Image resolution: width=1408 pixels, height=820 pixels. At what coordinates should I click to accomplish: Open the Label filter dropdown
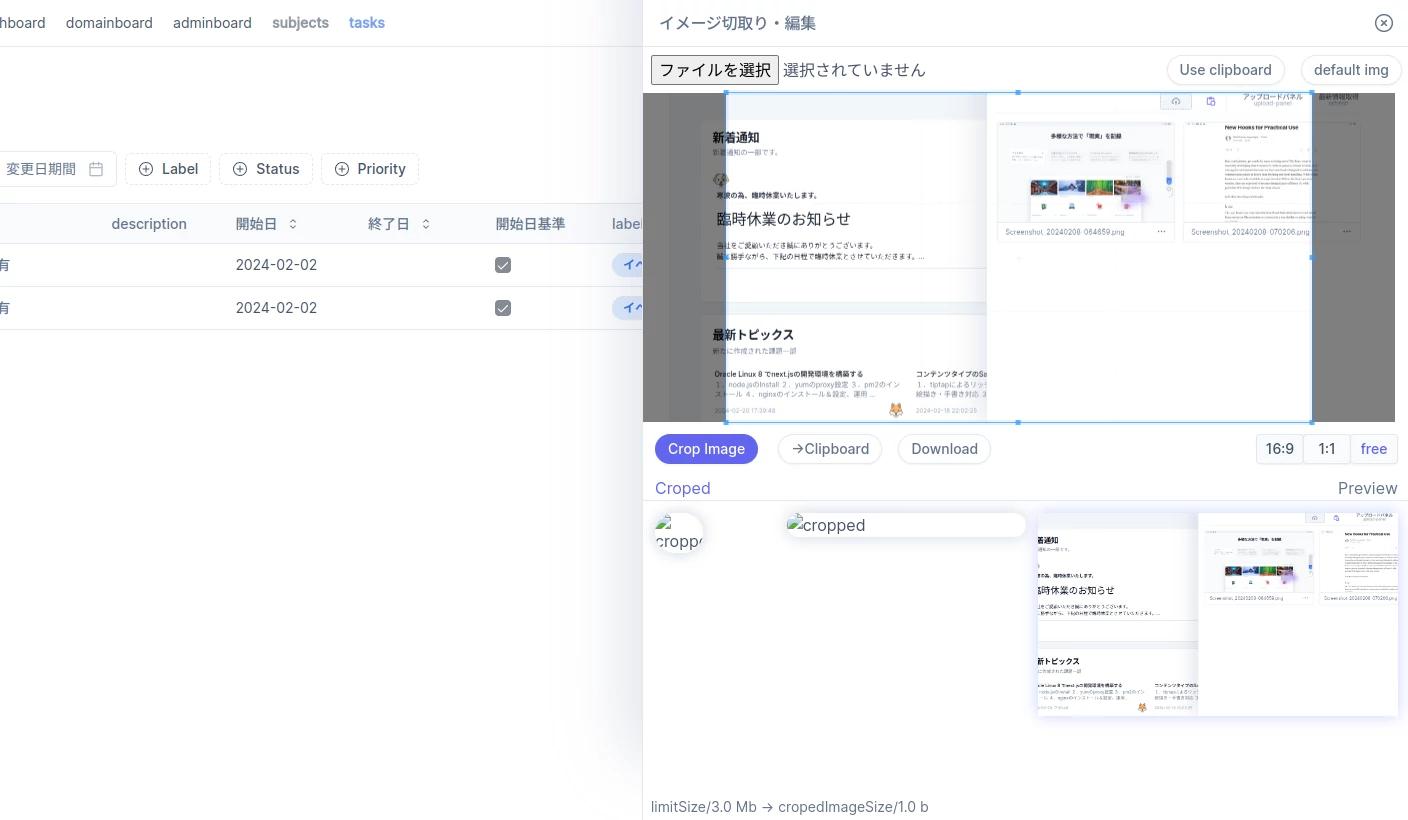coord(168,169)
